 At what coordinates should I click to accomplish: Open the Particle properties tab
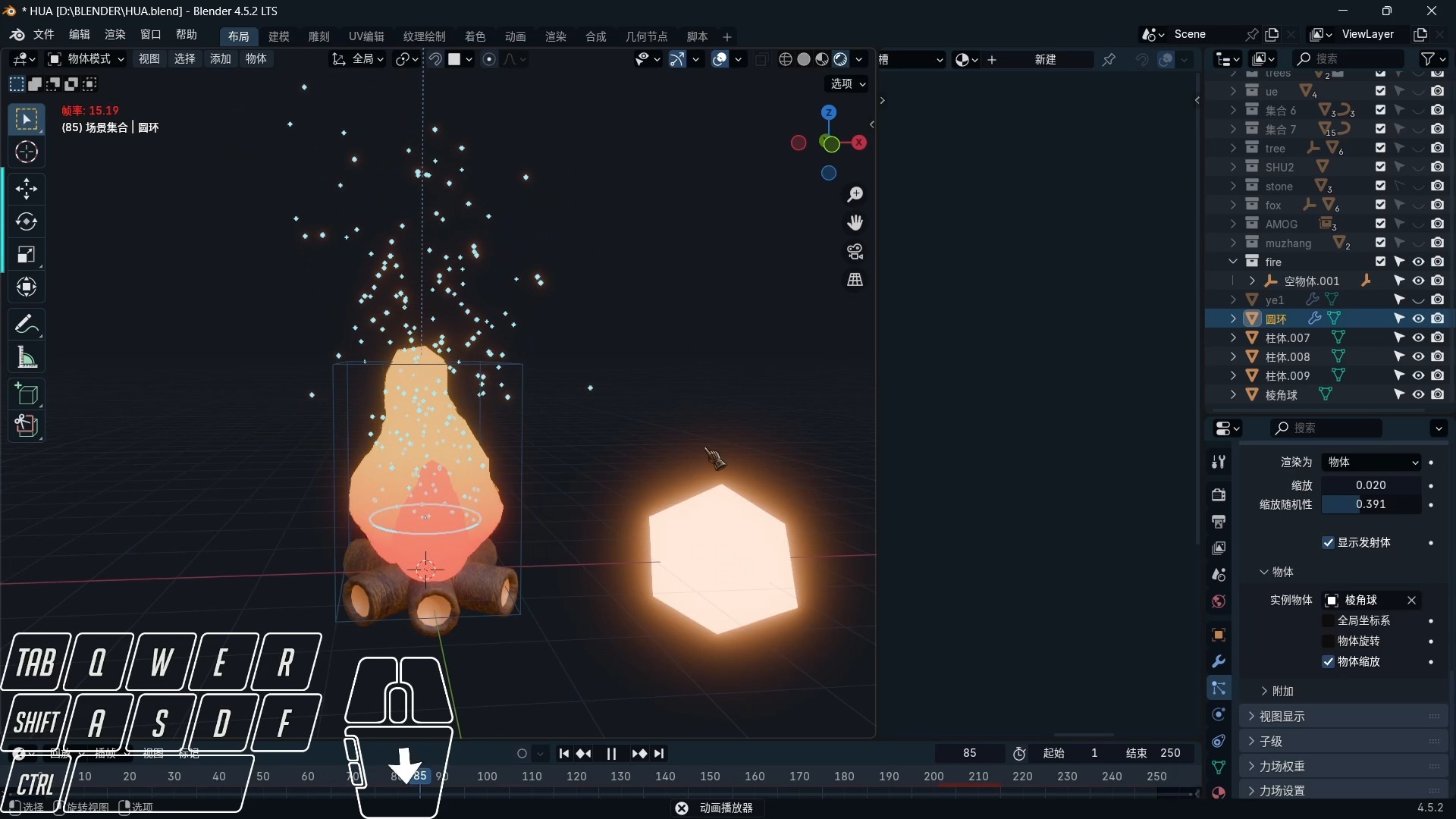[1219, 688]
